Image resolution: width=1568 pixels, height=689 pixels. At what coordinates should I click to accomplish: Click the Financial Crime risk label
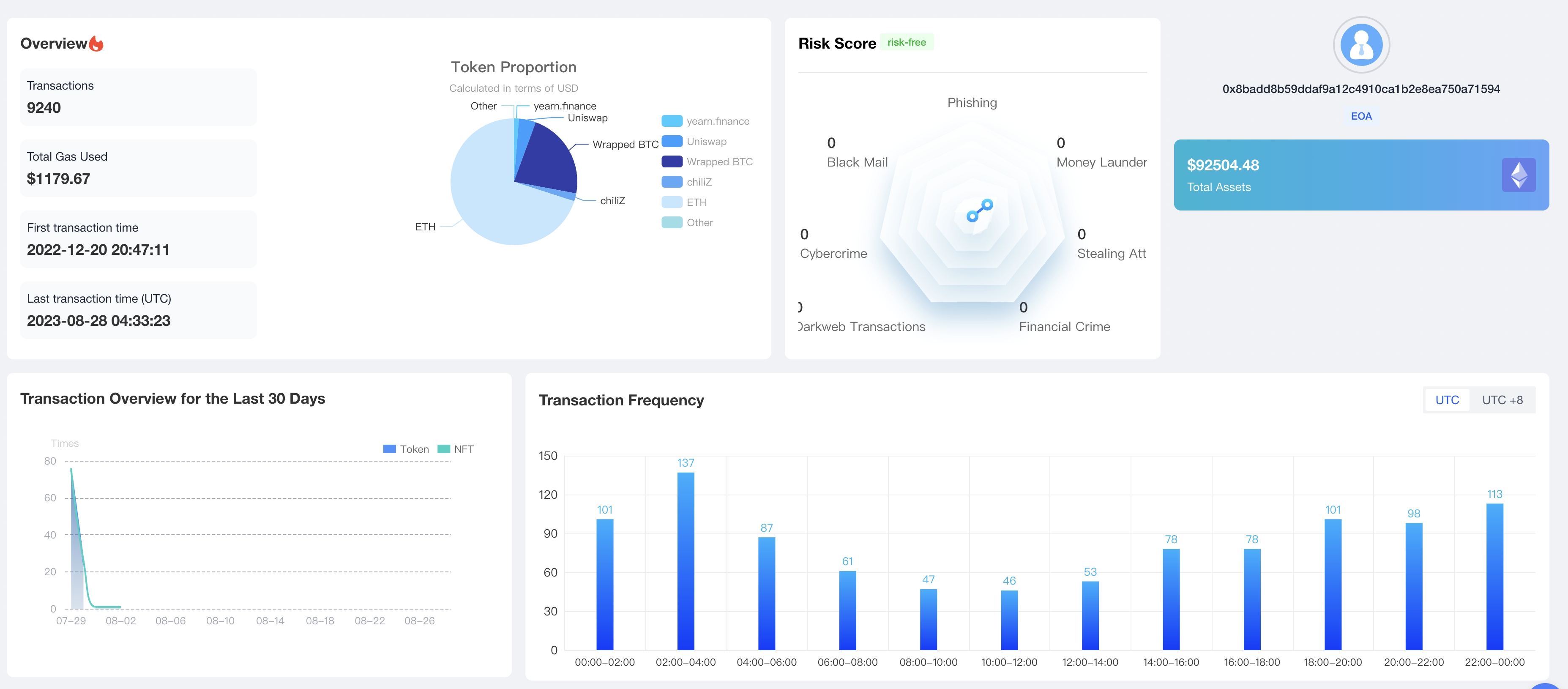coord(1065,326)
